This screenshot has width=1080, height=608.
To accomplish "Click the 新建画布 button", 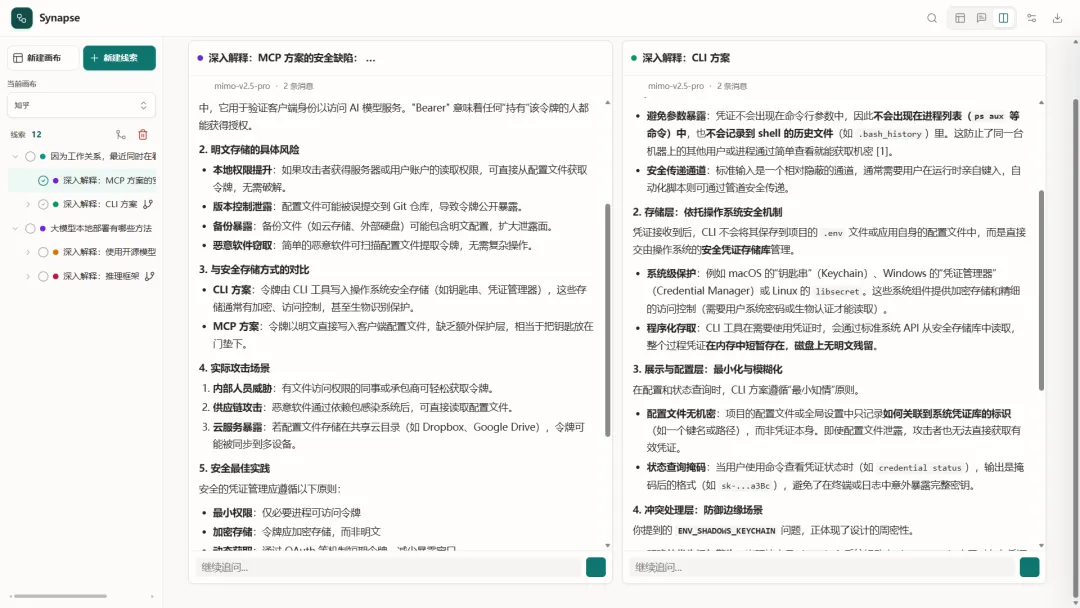I will pos(43,58).
